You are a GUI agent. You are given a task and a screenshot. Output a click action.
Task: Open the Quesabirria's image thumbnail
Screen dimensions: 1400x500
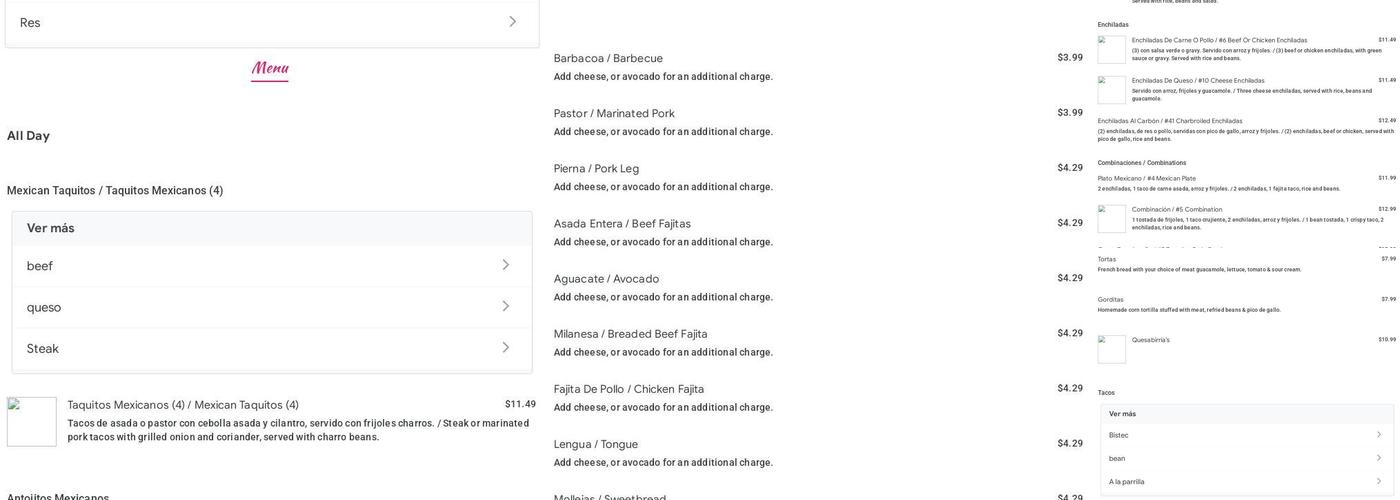pyautogui.click(x=1111, y=349)
